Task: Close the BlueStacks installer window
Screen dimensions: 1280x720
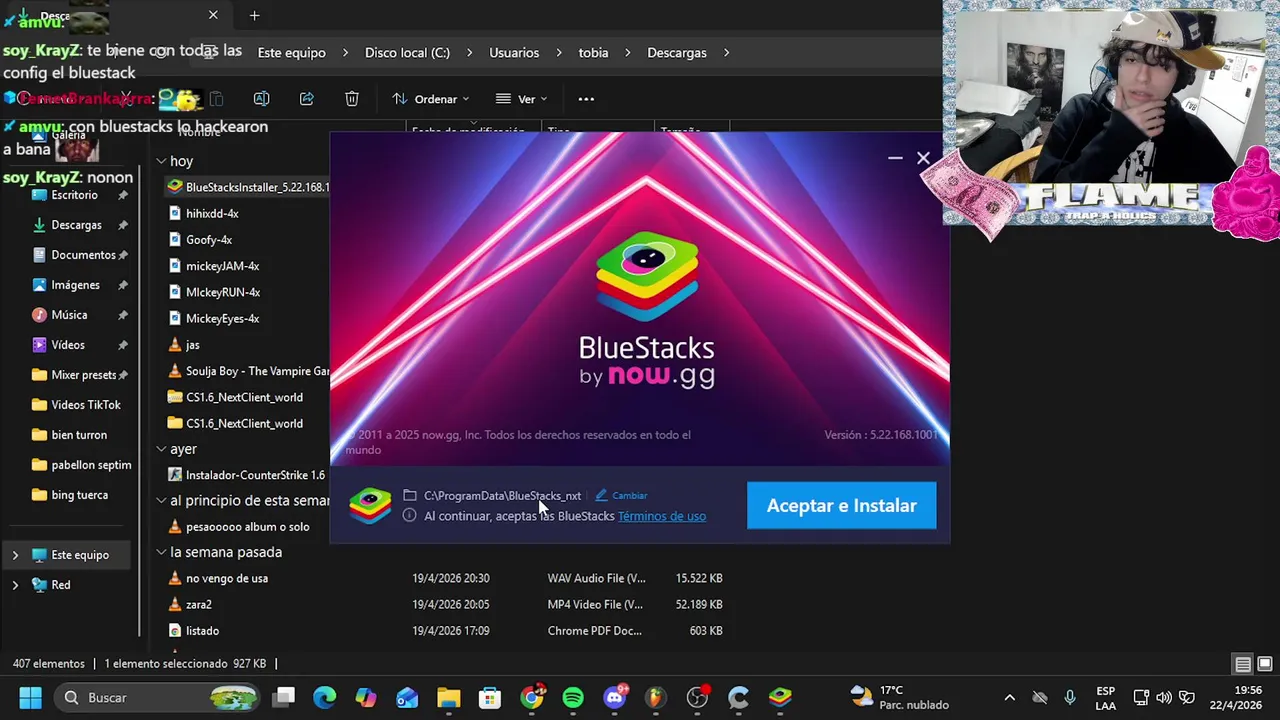Action: [x=923, y=158]
